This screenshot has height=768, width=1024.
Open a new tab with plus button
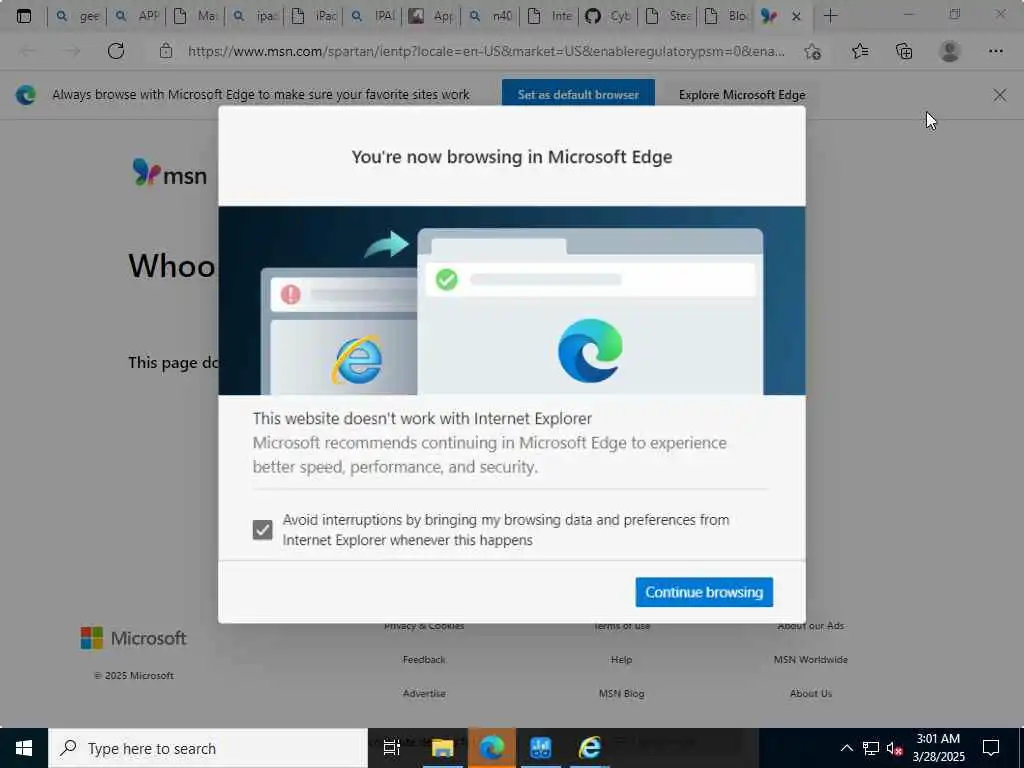pos(830,16)
